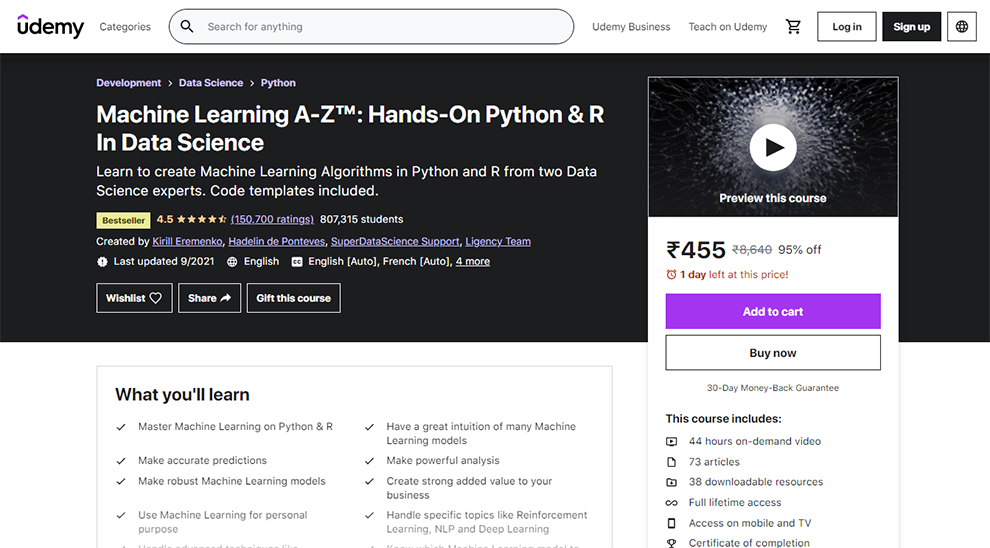Click 'Make robust Machine Learning models' text
This screenshot has height=548, width=990.
(x=232, y=481)
